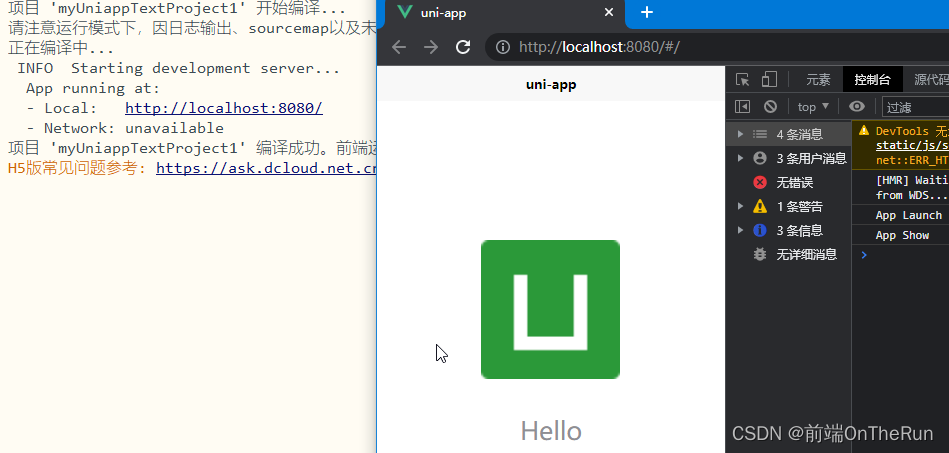Screen dimensions: 949x453
Task: Go back using the browser back arrow
Action: (x=399, y=47)
